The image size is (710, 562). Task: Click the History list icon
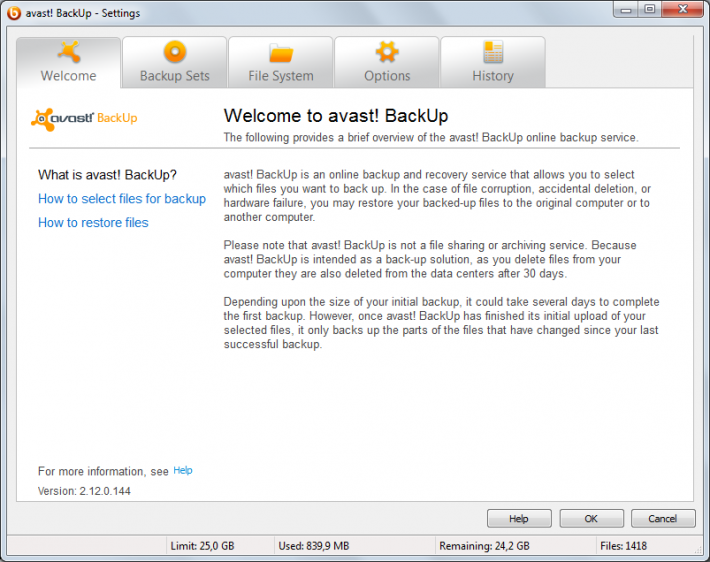point(493,52)
